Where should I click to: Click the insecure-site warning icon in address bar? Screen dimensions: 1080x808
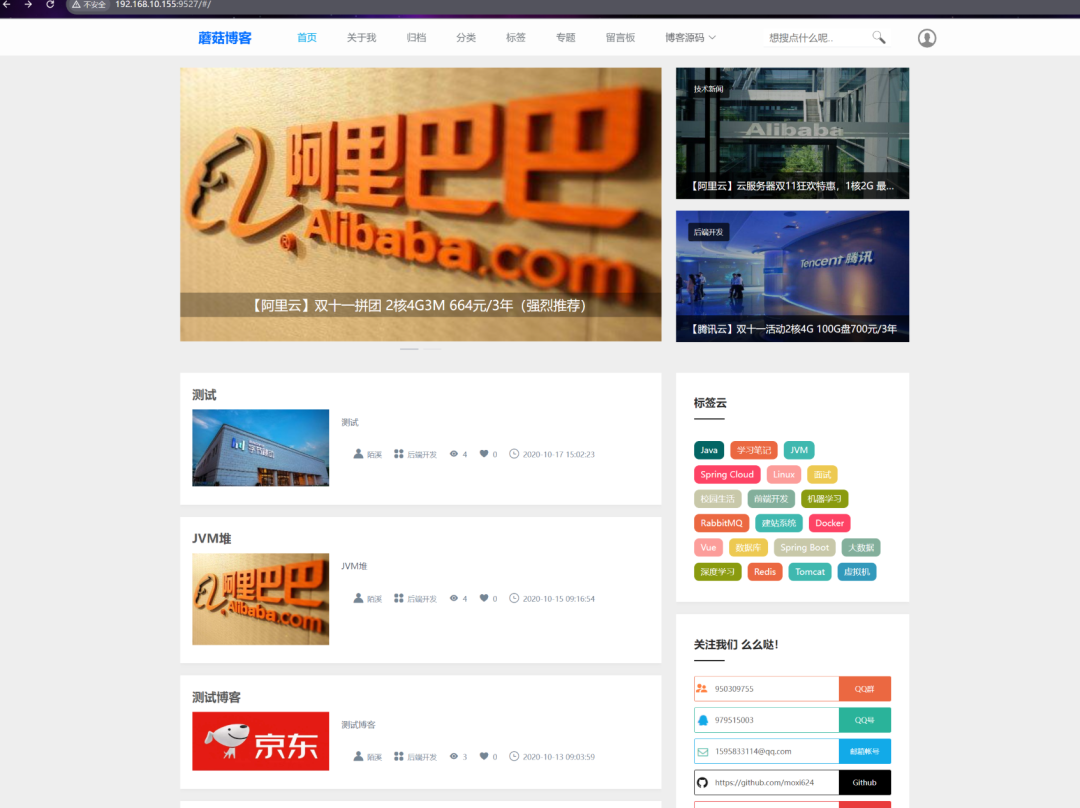[x=76, y=4]
